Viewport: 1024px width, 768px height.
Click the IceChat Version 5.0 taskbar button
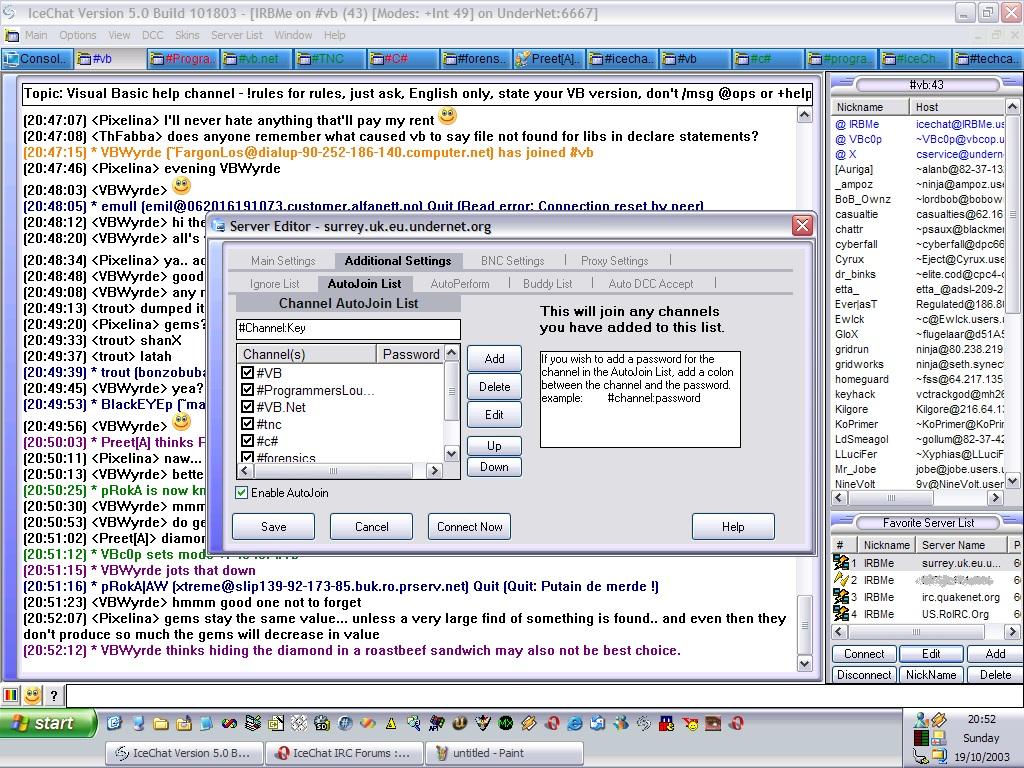pyautogui.click(x=184, y=753)
